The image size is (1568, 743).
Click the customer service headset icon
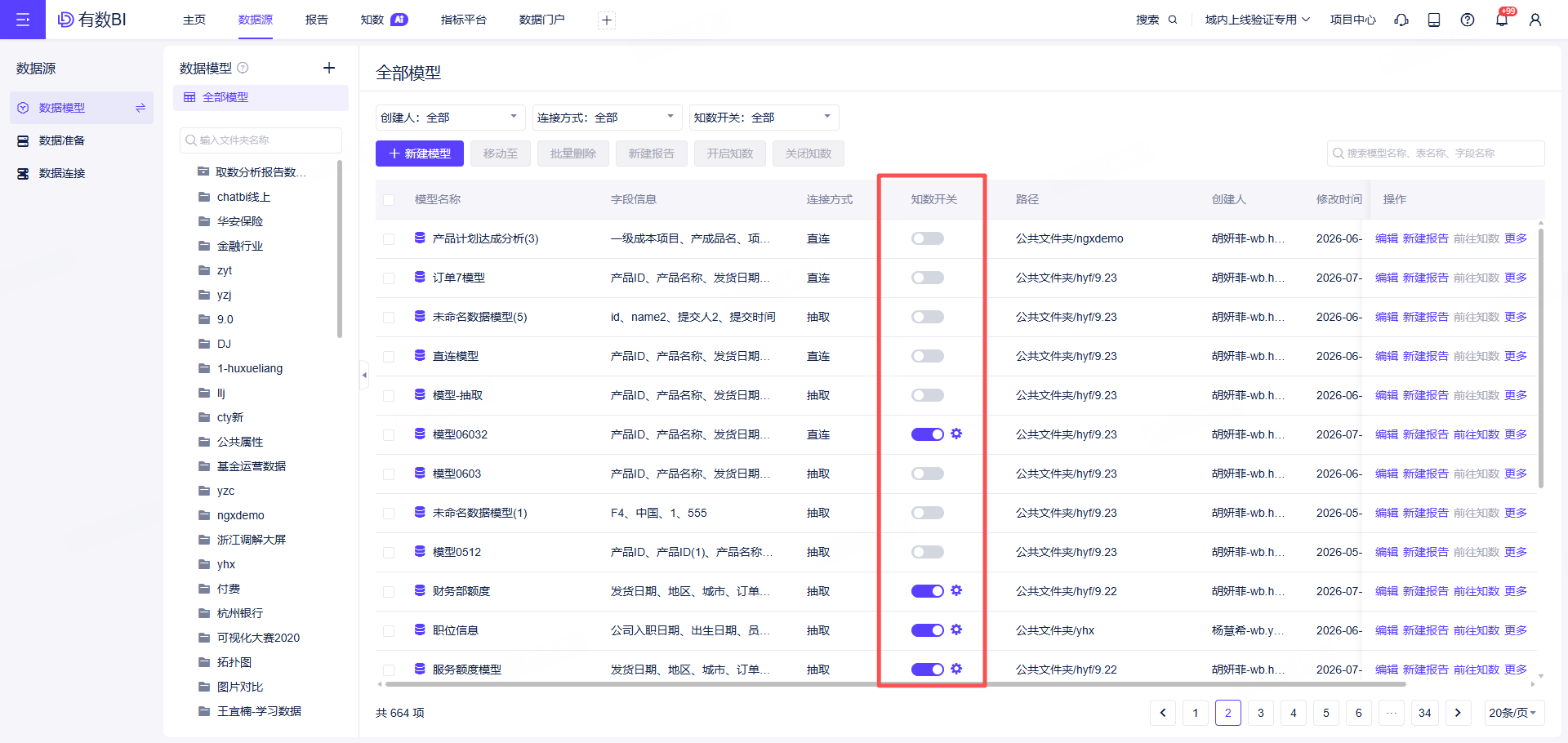coord(1401,20)
